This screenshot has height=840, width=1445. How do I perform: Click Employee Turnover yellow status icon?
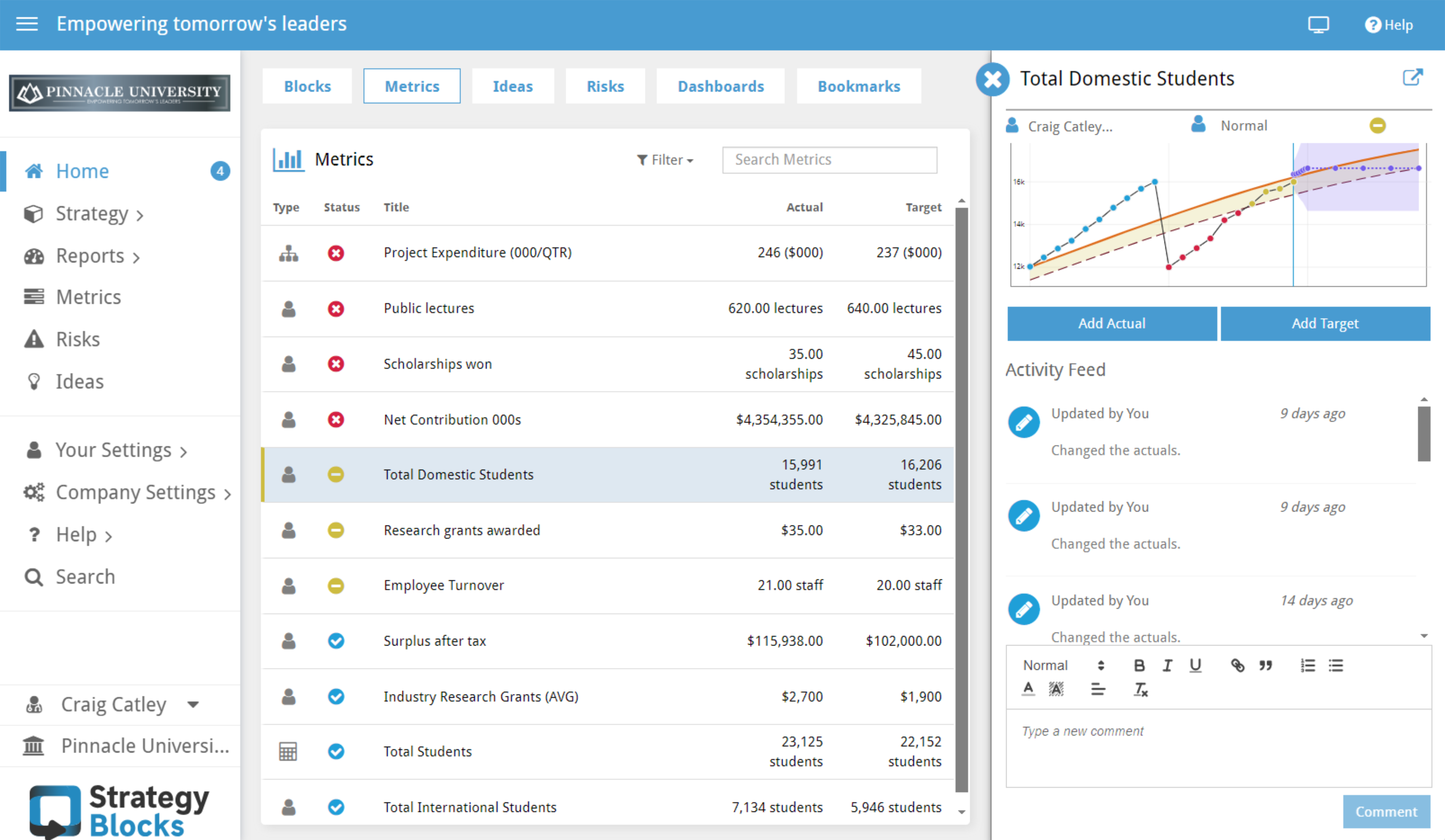[x=336, y=586]
